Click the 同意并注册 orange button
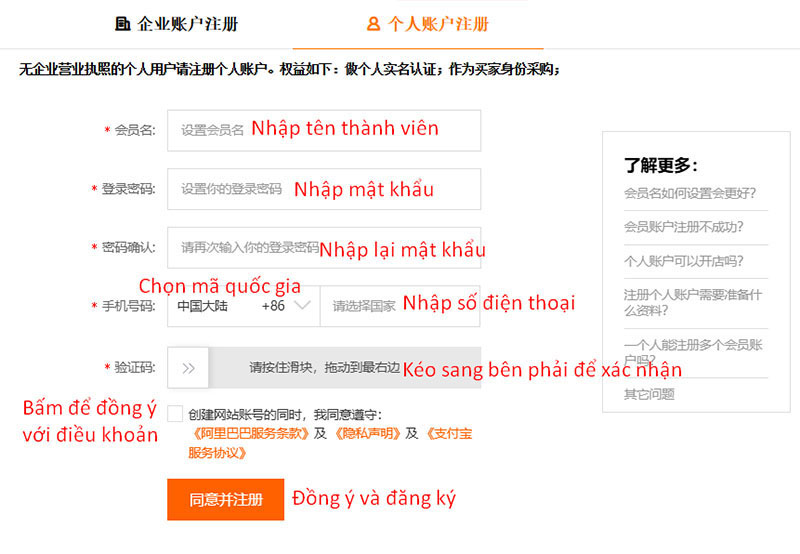The height and width of the screenshot is (554, 800). (x=225, y=499)
